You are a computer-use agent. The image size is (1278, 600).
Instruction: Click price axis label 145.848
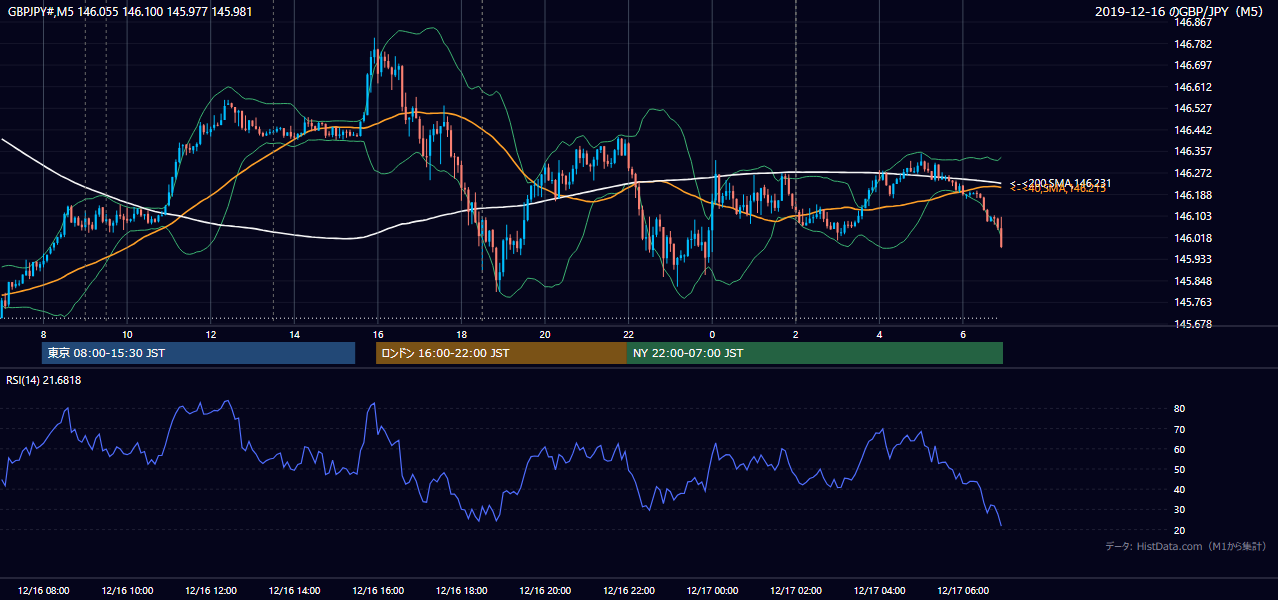click(x=1194, y=281)
